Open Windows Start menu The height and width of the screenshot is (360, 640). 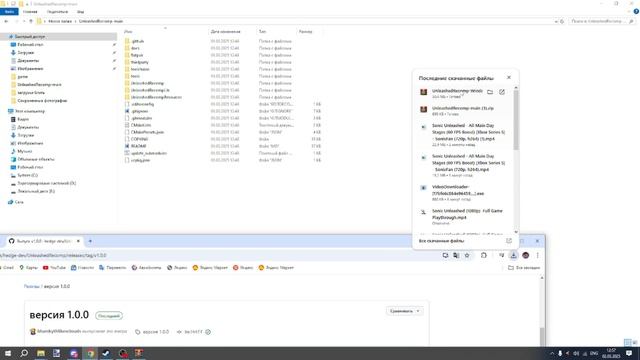pyautogui.click(x=7, y=353)
